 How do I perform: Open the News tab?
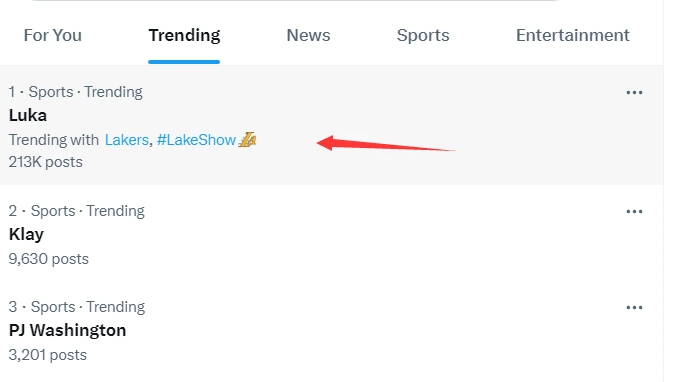(x=308, y=35)
